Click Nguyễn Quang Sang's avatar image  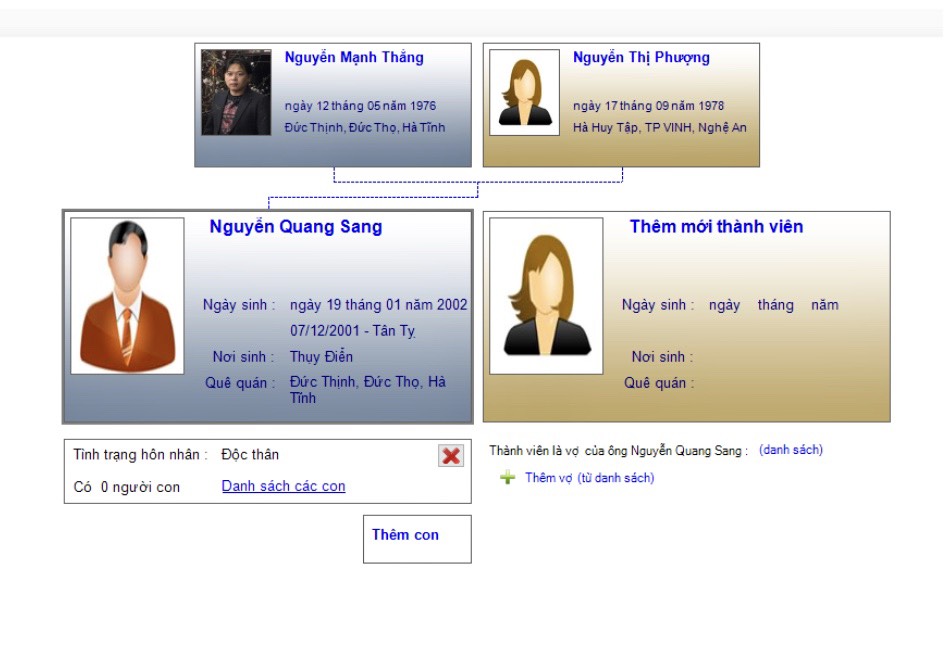[127, 296]
